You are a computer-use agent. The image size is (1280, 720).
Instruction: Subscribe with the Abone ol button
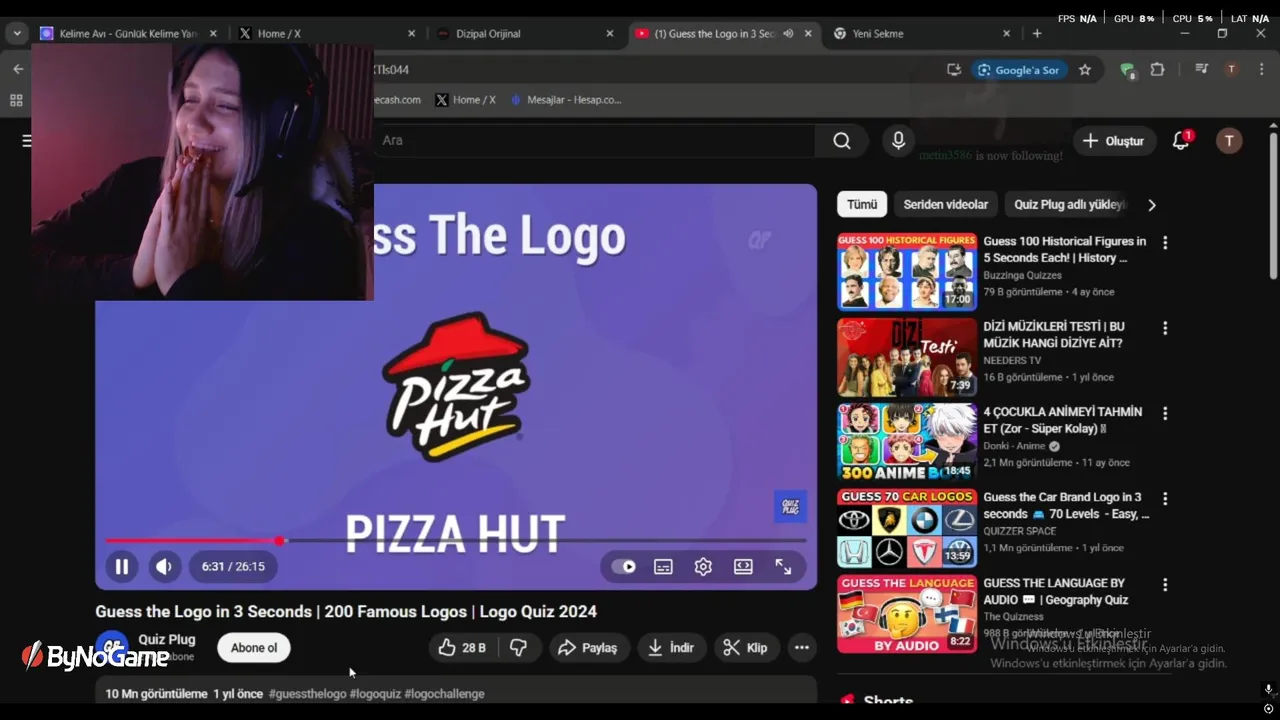(254, 648)
